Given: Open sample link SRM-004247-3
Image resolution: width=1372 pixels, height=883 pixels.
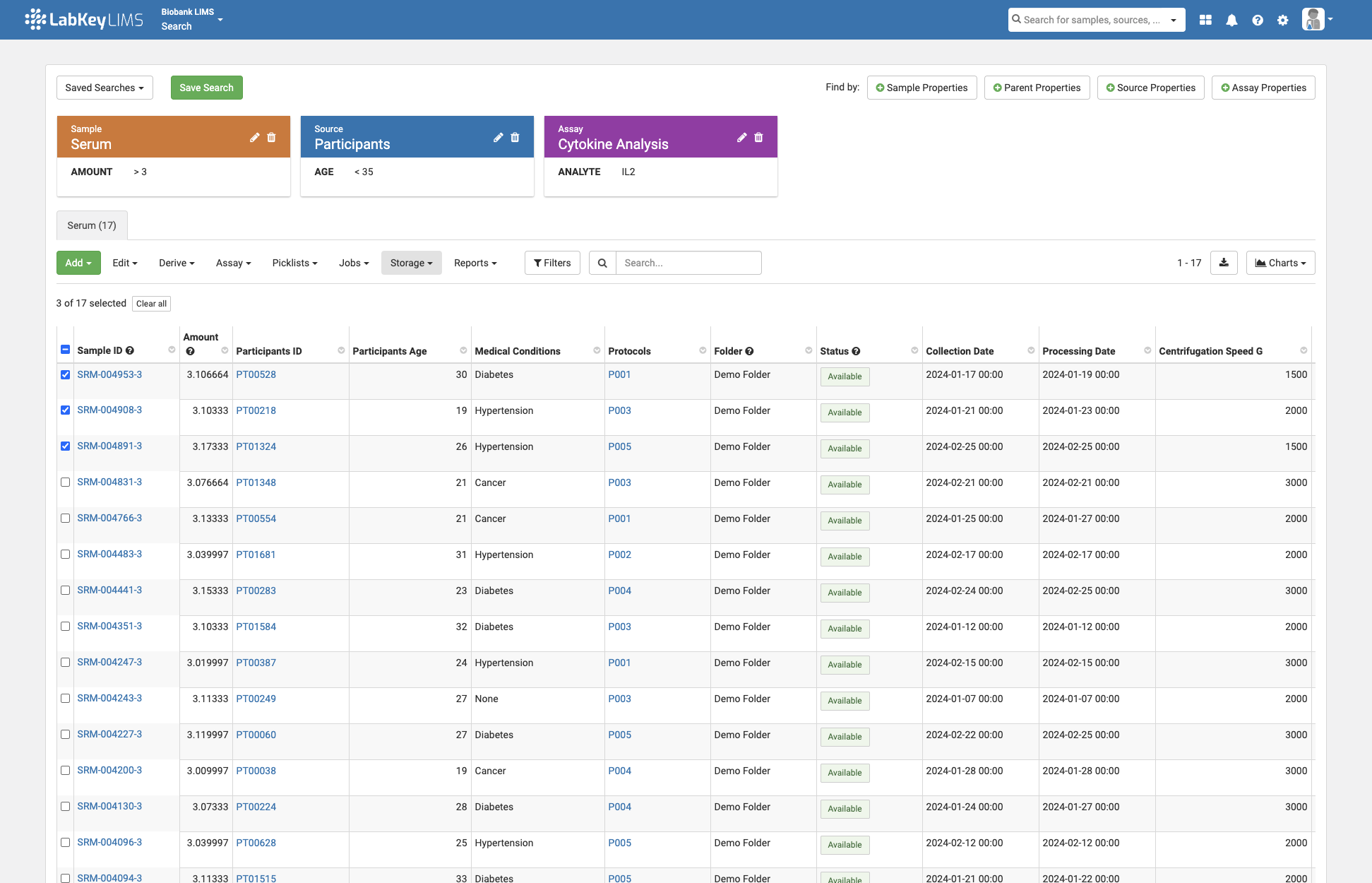Looking at the screenshot, I should point(109,662).
